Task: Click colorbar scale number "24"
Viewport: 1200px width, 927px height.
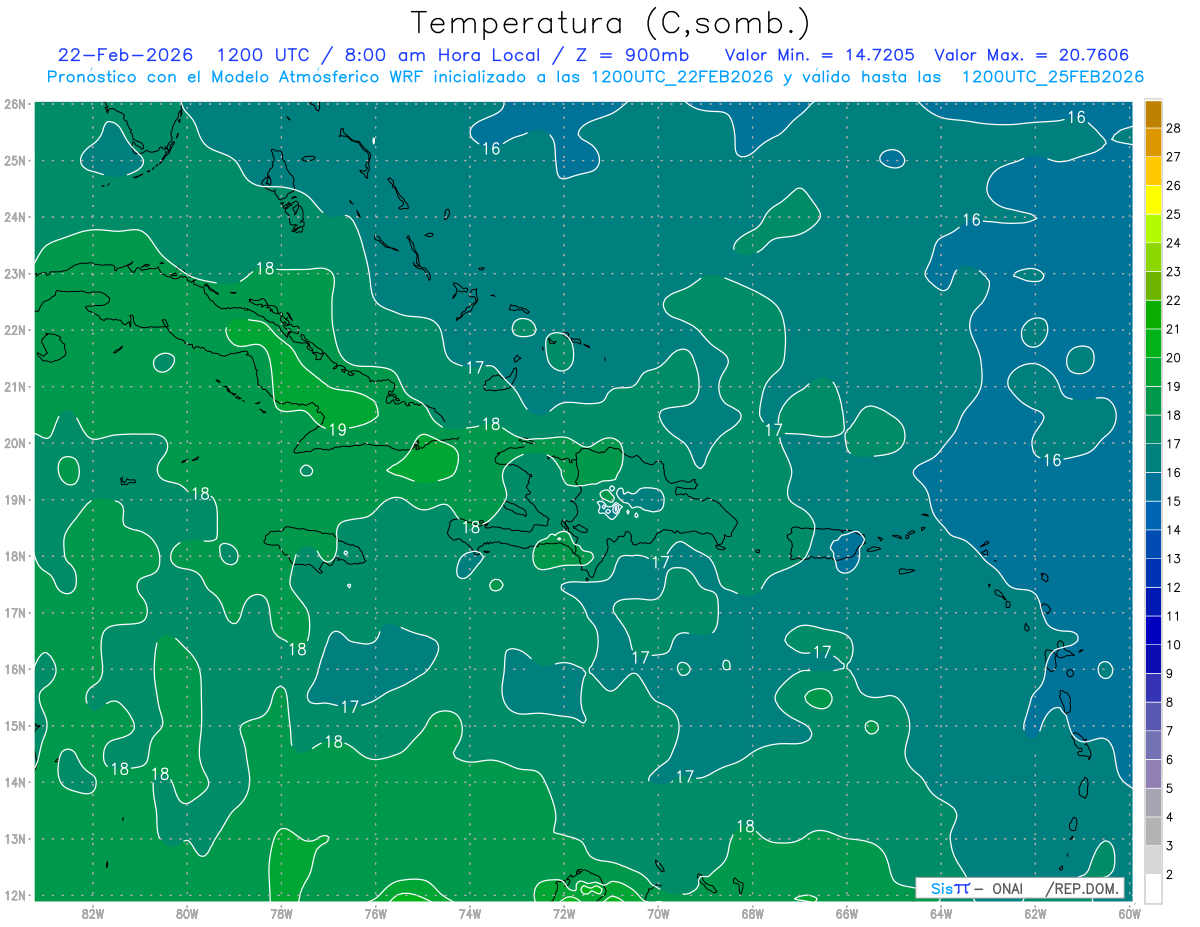Action: tap(1174, 243)
